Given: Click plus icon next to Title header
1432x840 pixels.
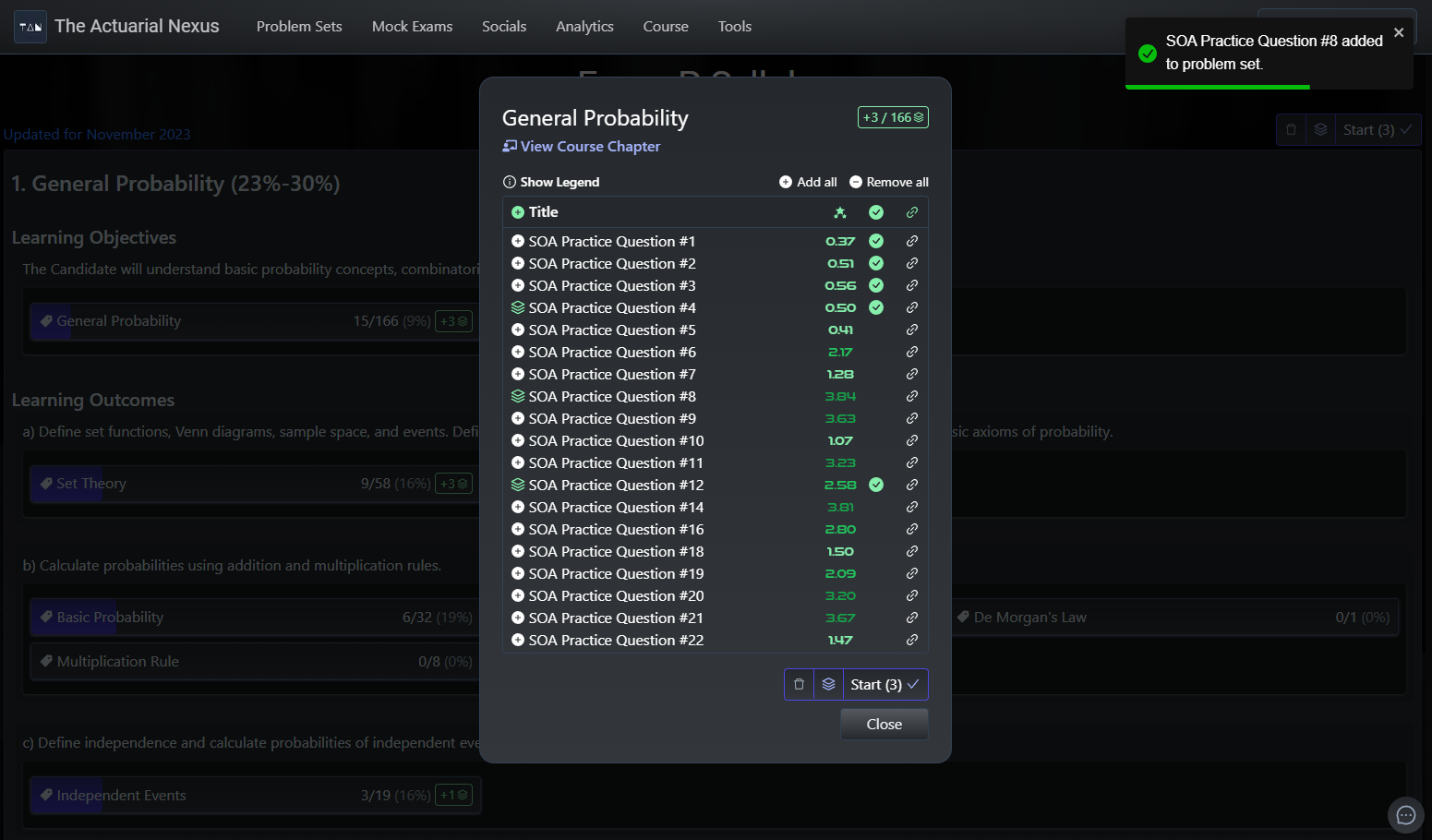Looking at the screenshot, I should pos(518,212).
